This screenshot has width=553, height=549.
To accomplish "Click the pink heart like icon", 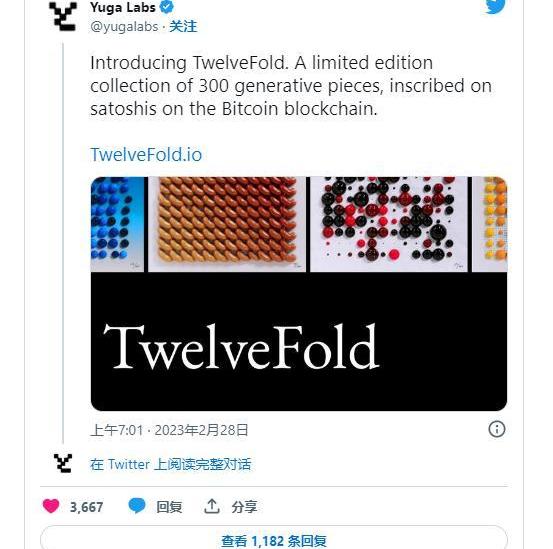I will 51,506.
